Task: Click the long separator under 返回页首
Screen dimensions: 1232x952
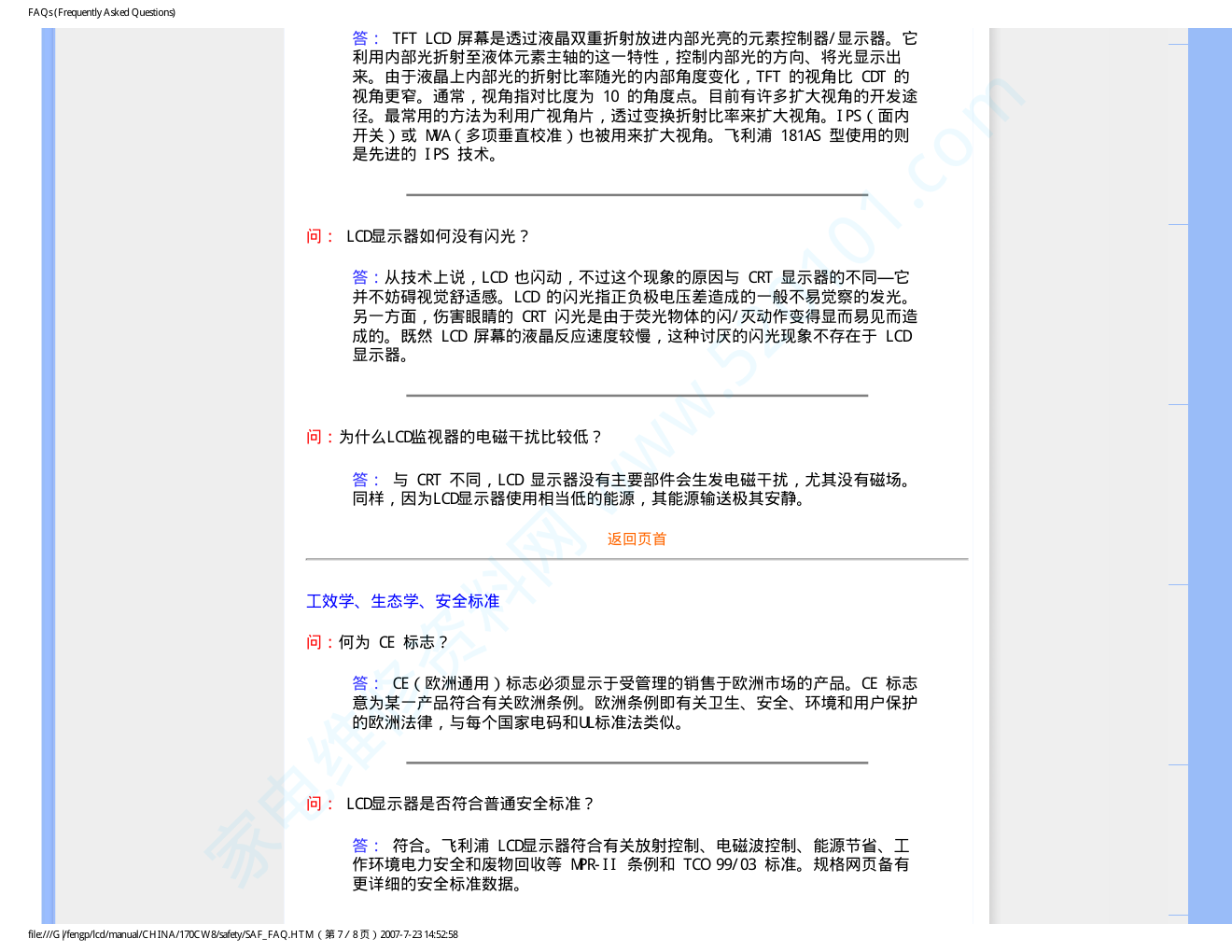Action: pyautogui.click(x=637, y=559)
